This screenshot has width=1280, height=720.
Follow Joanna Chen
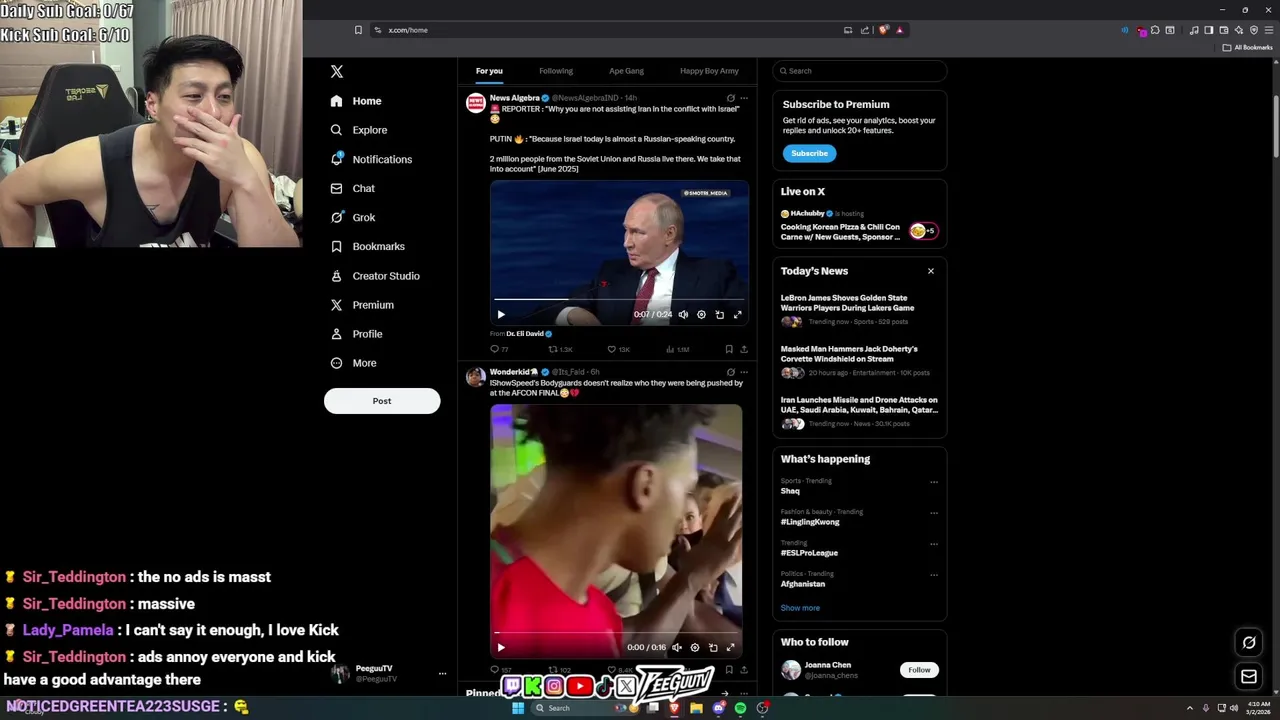click(x=919, y=670)
